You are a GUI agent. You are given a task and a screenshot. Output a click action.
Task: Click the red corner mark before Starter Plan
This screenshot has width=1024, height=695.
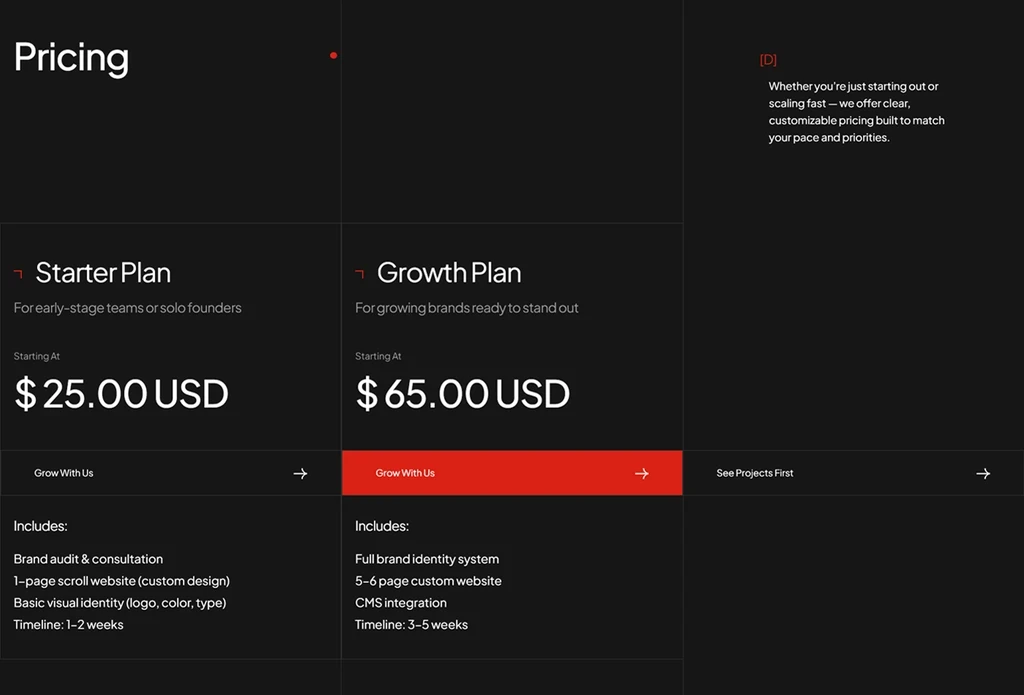18,274
